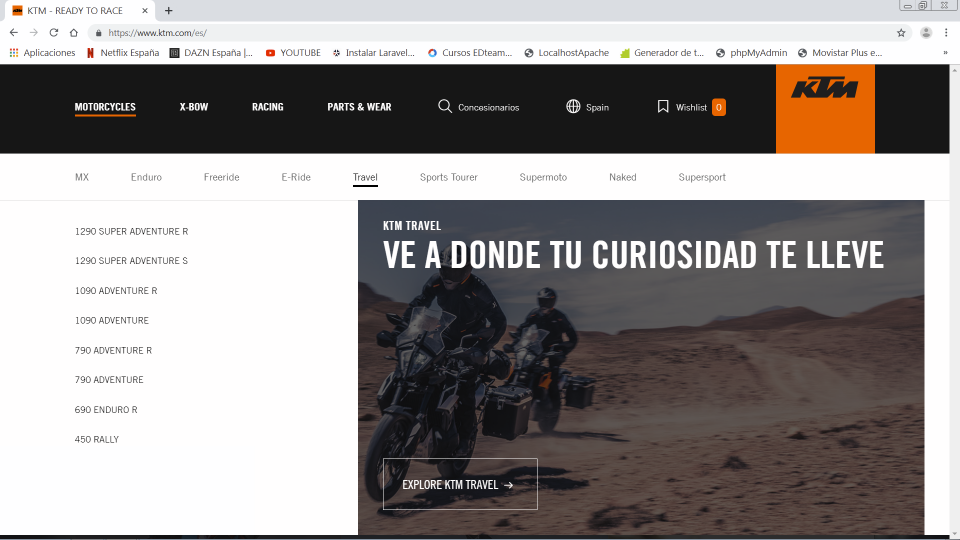Open the DAZN España bookmark

click(211, 53)
